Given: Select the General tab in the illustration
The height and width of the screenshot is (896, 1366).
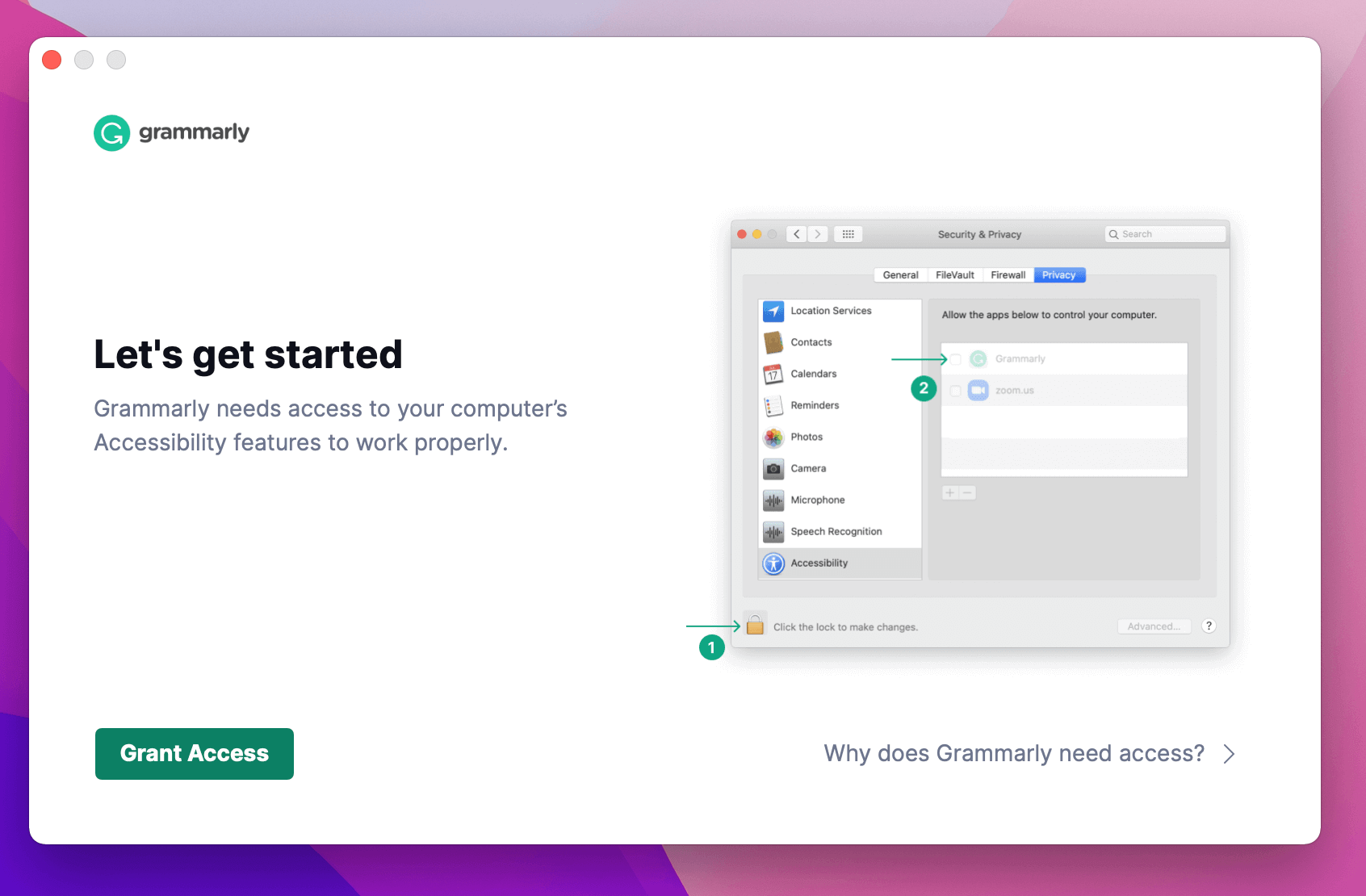Looking at the screenshot, I should 900,275.
